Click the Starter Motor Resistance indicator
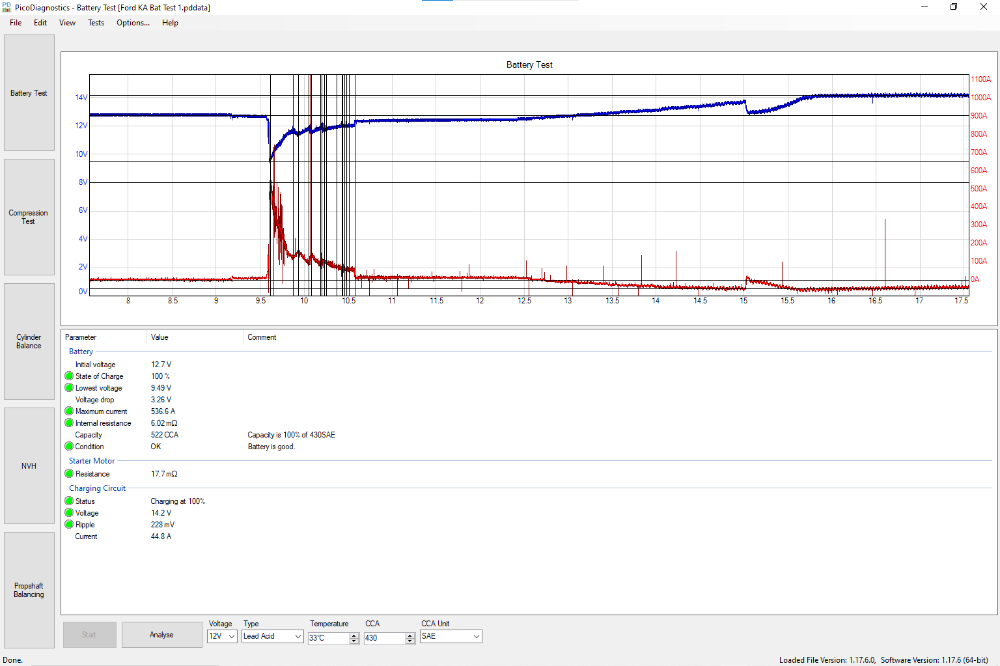 (69, 474)
